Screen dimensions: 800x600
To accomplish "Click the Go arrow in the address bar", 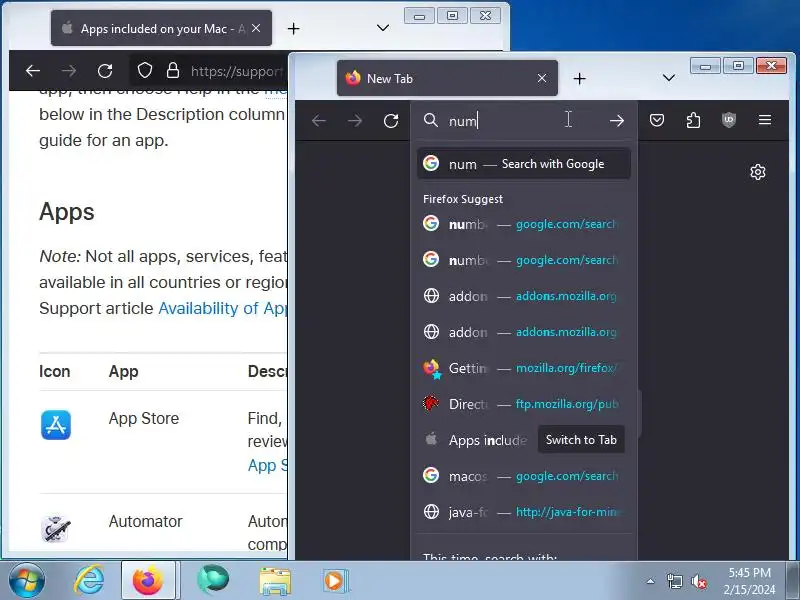I will pos(617,121).
